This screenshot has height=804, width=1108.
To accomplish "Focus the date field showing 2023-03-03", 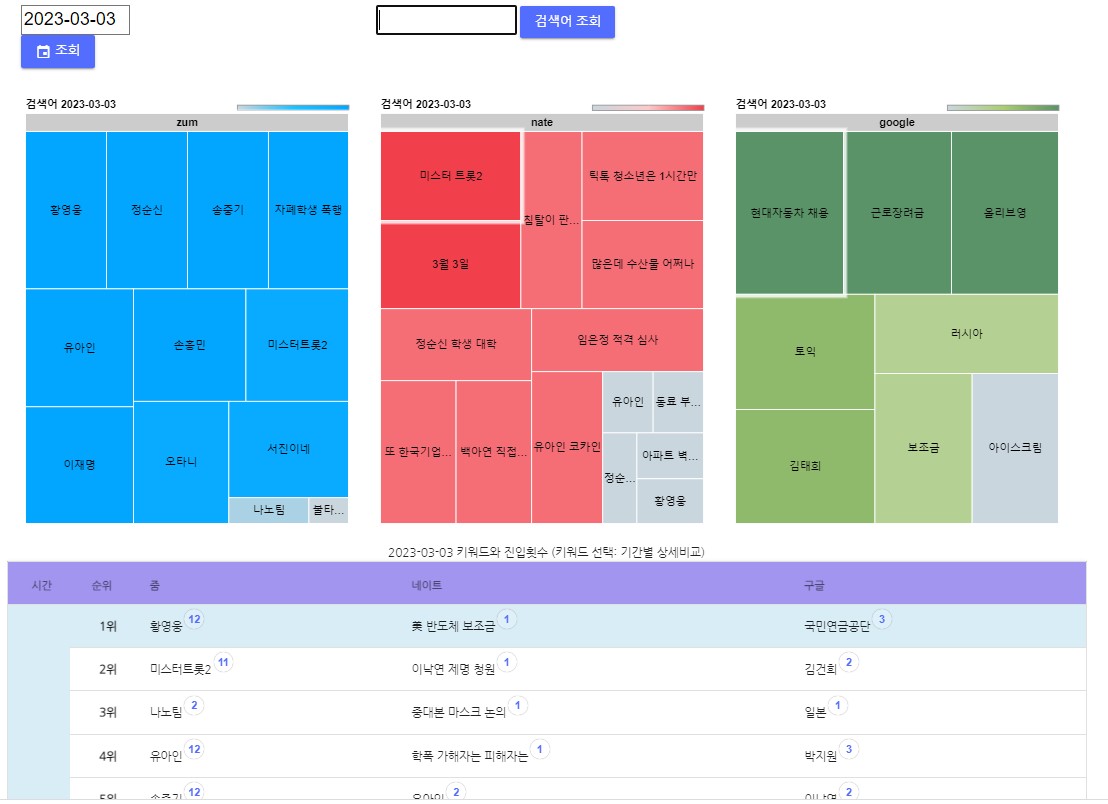I will (75, 20).
